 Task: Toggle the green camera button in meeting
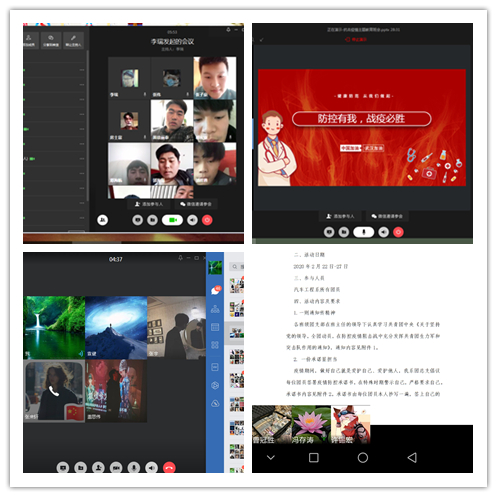pyautogui.click(x=172, y=220)
